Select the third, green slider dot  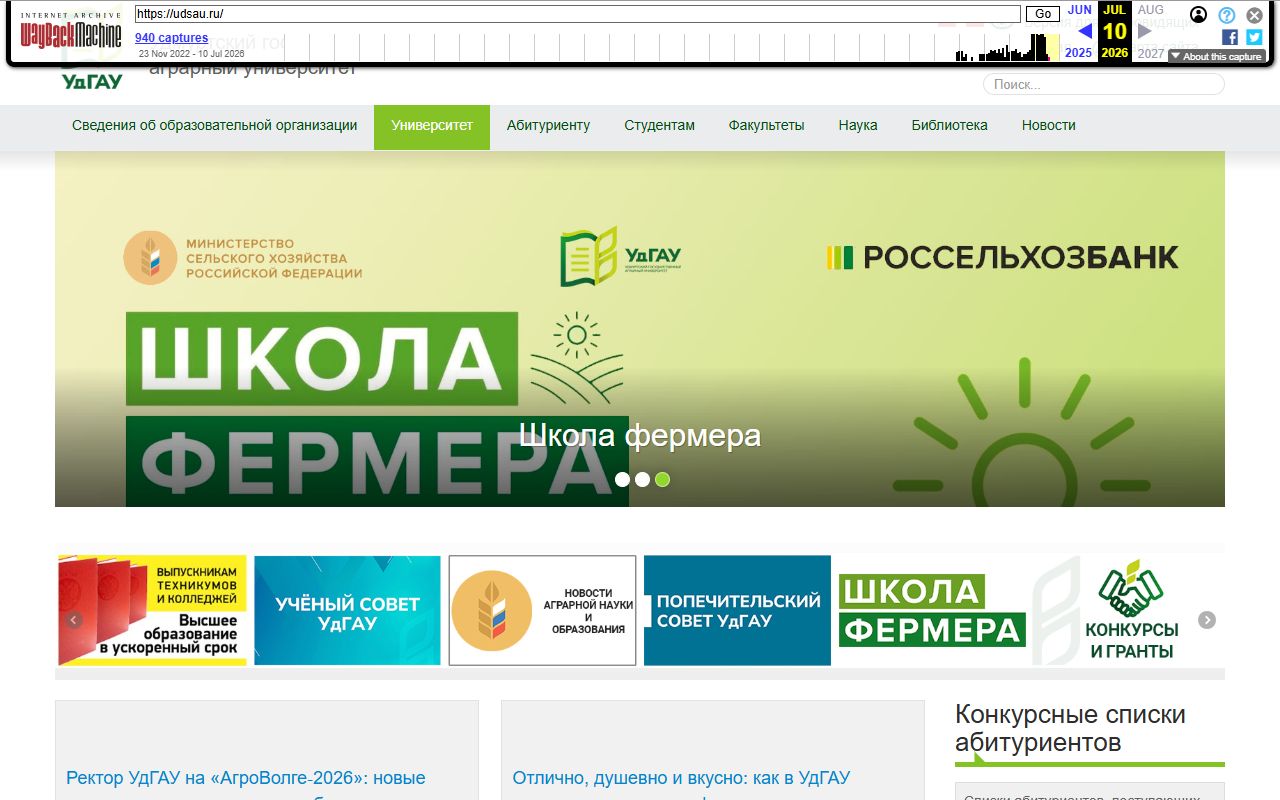(662, 480)
